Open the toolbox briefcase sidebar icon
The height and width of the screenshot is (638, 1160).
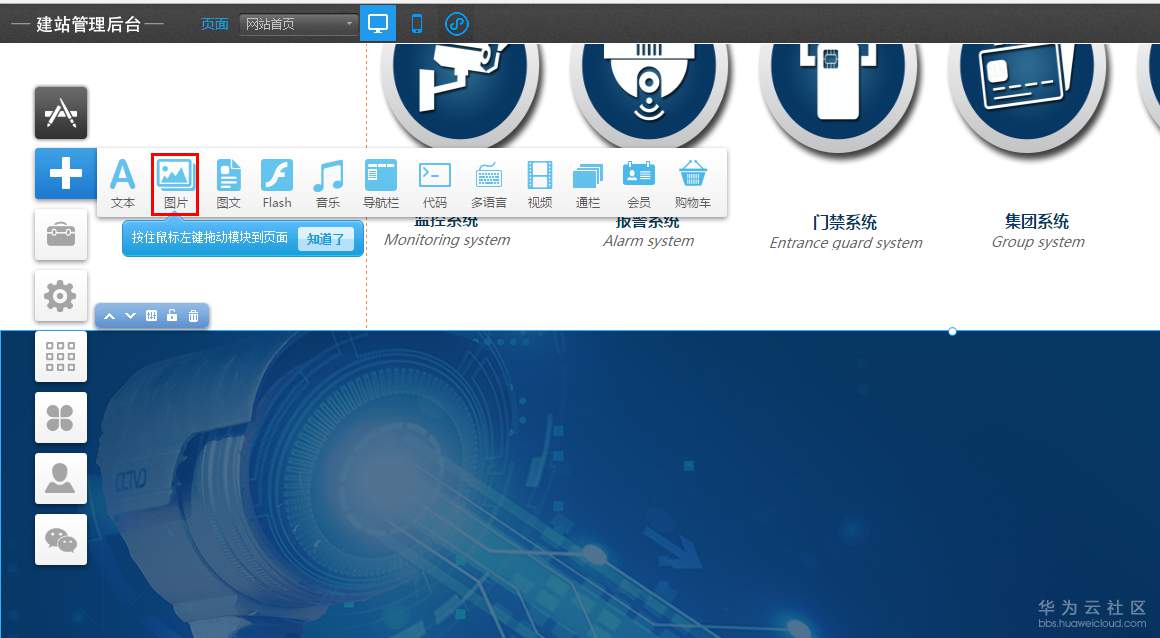coord(61,235)
